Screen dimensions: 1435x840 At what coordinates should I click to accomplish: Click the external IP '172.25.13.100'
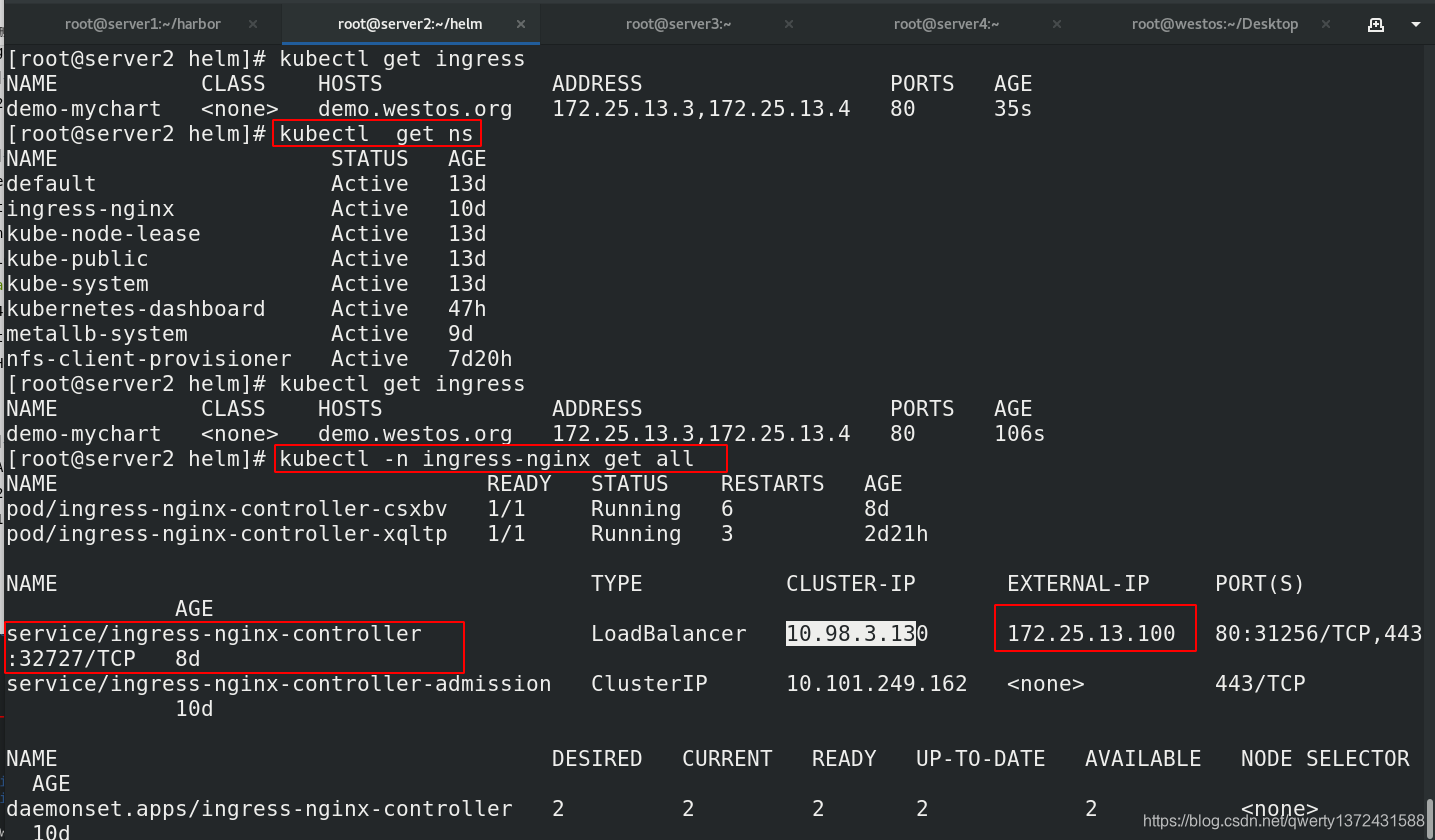(1091, 634)
